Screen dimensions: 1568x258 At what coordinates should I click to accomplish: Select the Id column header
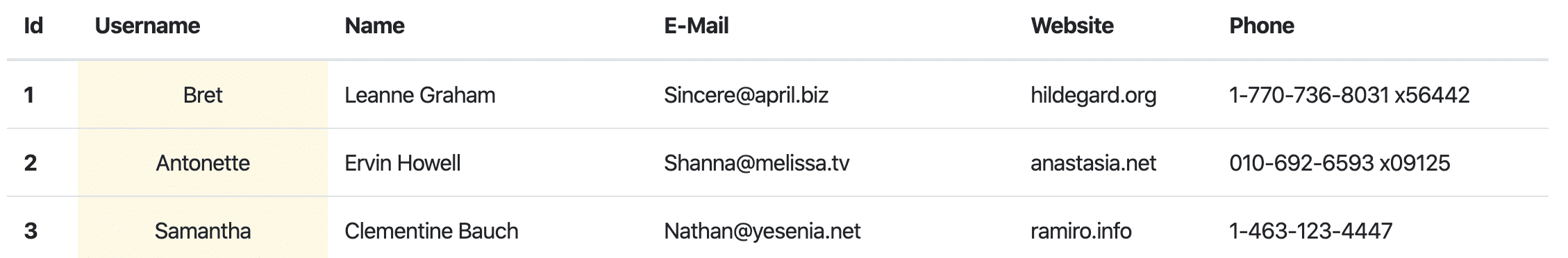[33, 26]
